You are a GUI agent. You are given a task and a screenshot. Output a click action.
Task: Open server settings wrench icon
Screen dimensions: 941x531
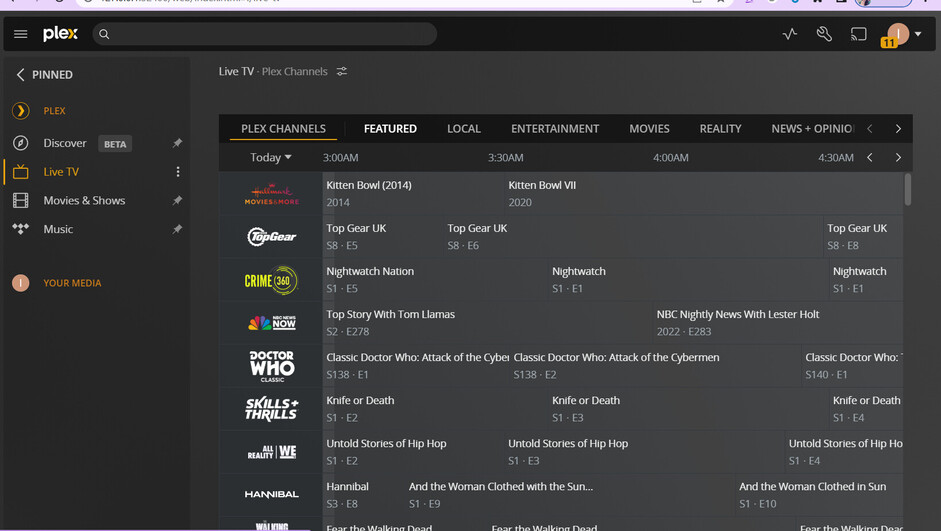coord(824,34)
